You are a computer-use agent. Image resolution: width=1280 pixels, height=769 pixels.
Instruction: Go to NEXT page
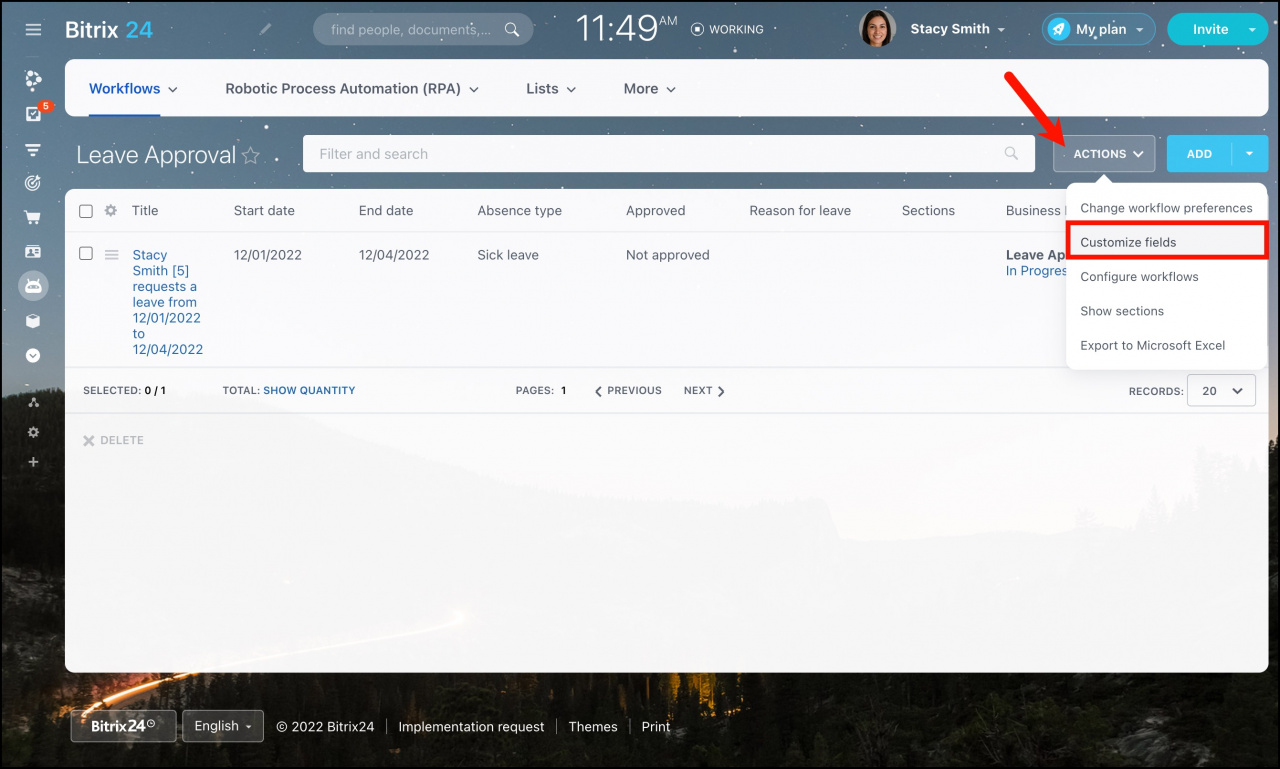(705, 391)
